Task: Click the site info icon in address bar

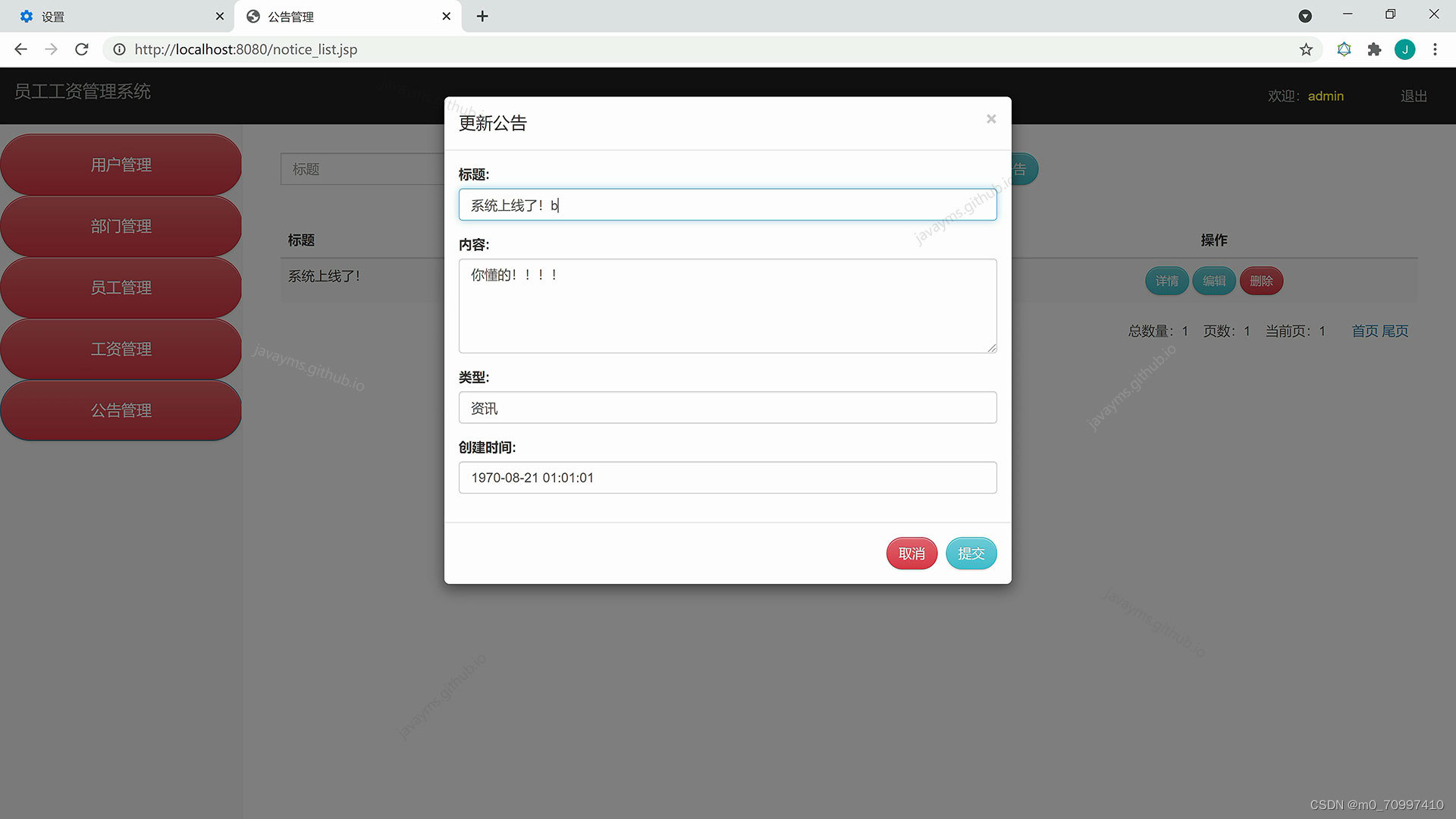Action: pos(119,49)
